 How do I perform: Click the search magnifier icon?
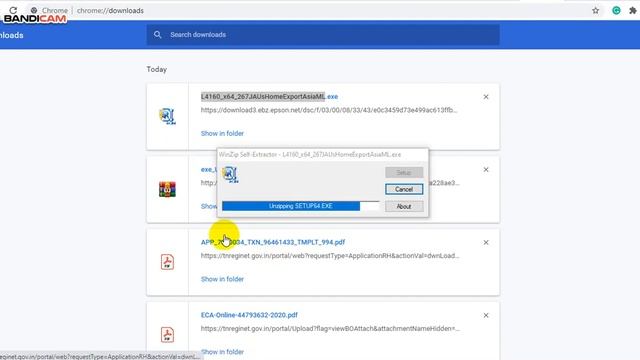pyautogui.click(x=158, y=35)
